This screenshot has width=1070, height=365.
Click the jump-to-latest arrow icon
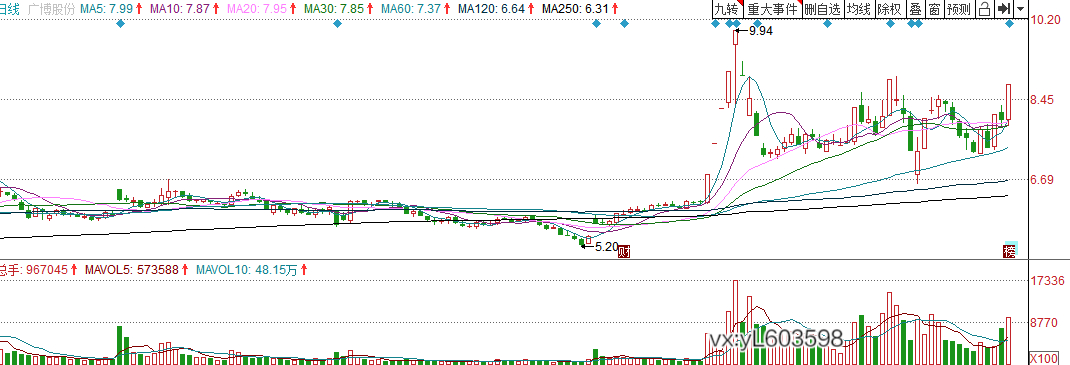click(x=1004, y=9)
